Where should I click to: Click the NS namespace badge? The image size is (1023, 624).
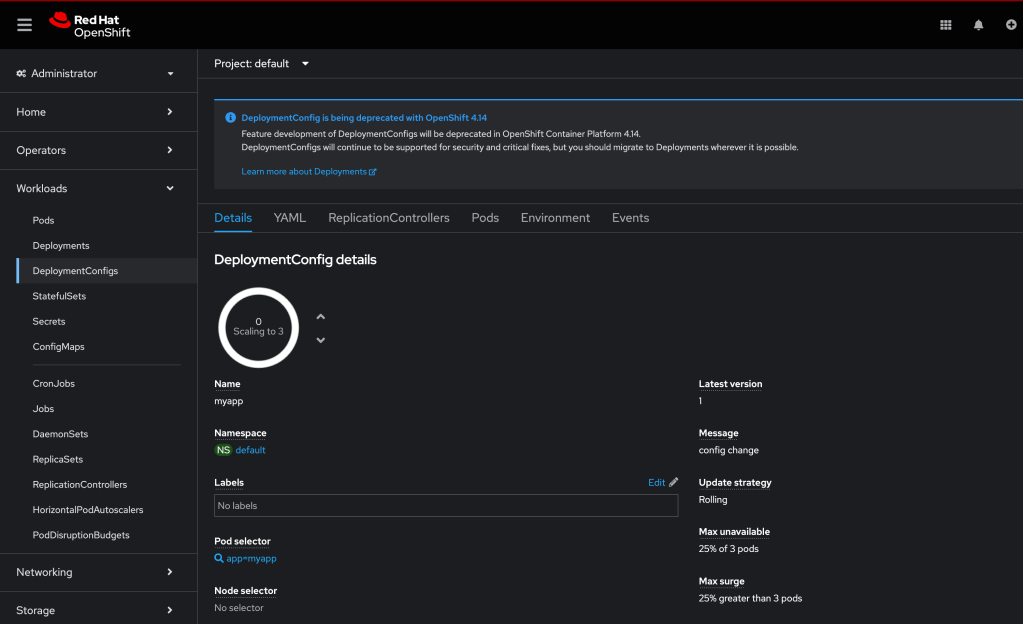point(223,450)
